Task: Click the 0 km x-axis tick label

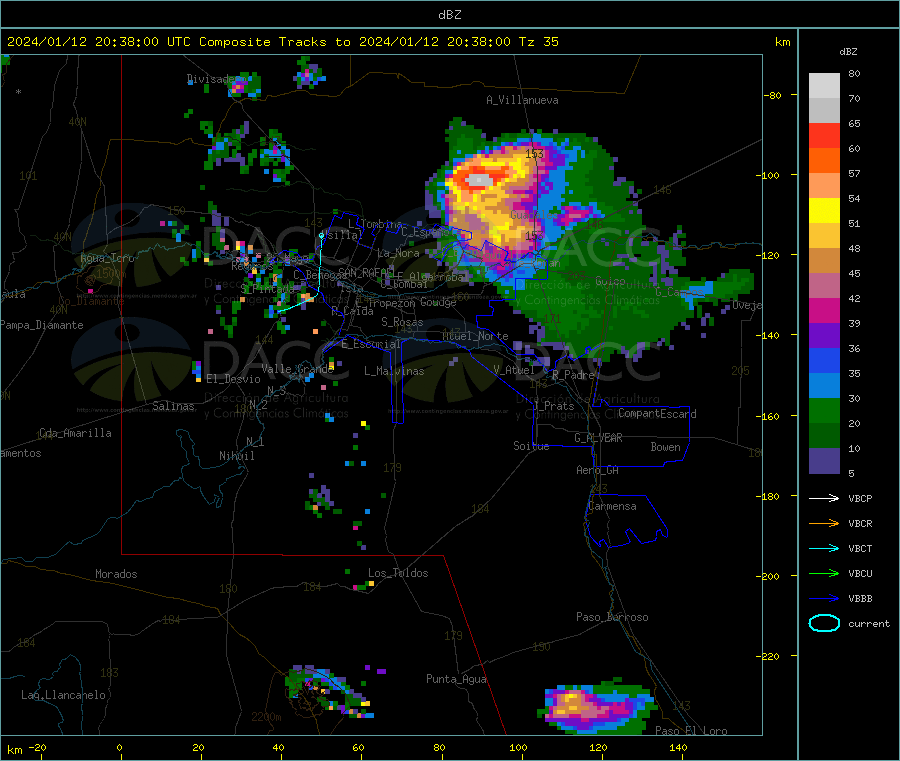Action: click(x=119, y=747)
